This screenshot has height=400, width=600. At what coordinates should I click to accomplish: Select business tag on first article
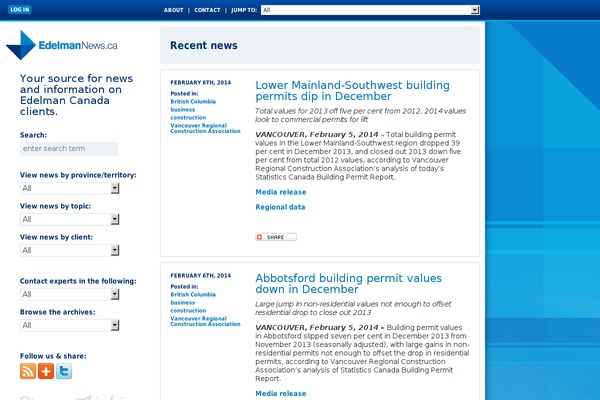(x=183, y=109)
